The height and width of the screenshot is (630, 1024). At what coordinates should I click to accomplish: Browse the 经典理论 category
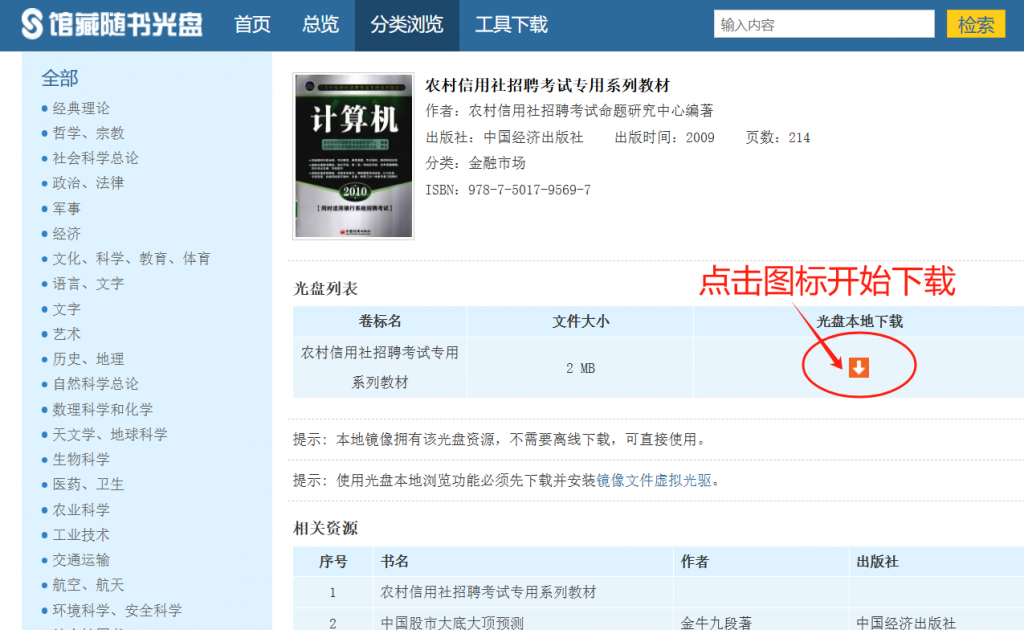tap(81, 108)
